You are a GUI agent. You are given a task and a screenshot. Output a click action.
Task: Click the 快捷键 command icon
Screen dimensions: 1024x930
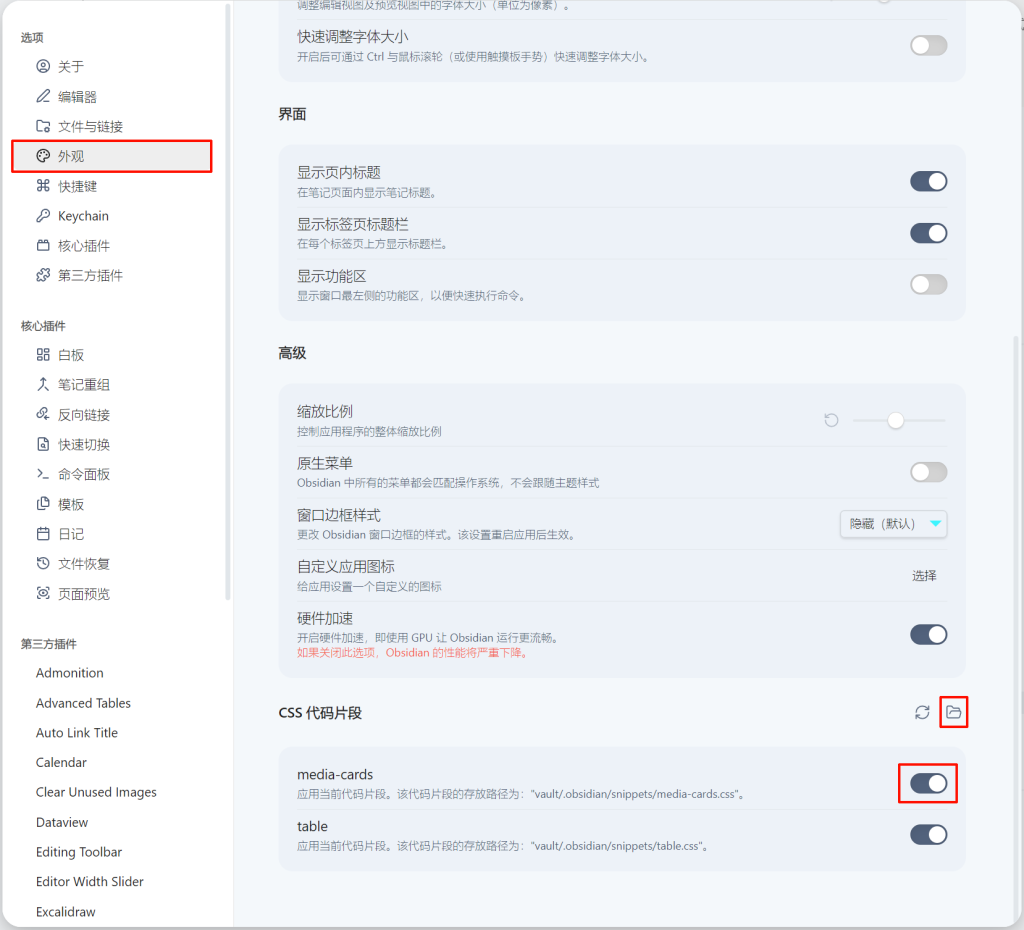[43, 186]
